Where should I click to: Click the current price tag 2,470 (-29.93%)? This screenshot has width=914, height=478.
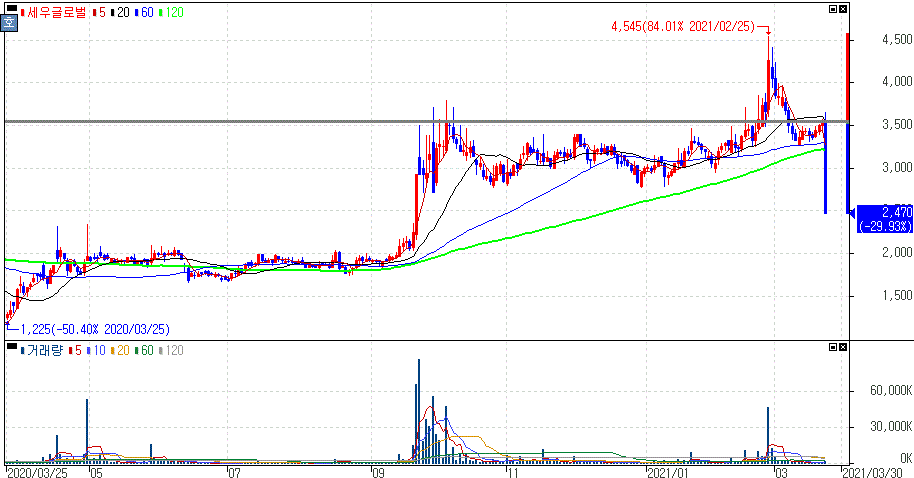point(884,219)
